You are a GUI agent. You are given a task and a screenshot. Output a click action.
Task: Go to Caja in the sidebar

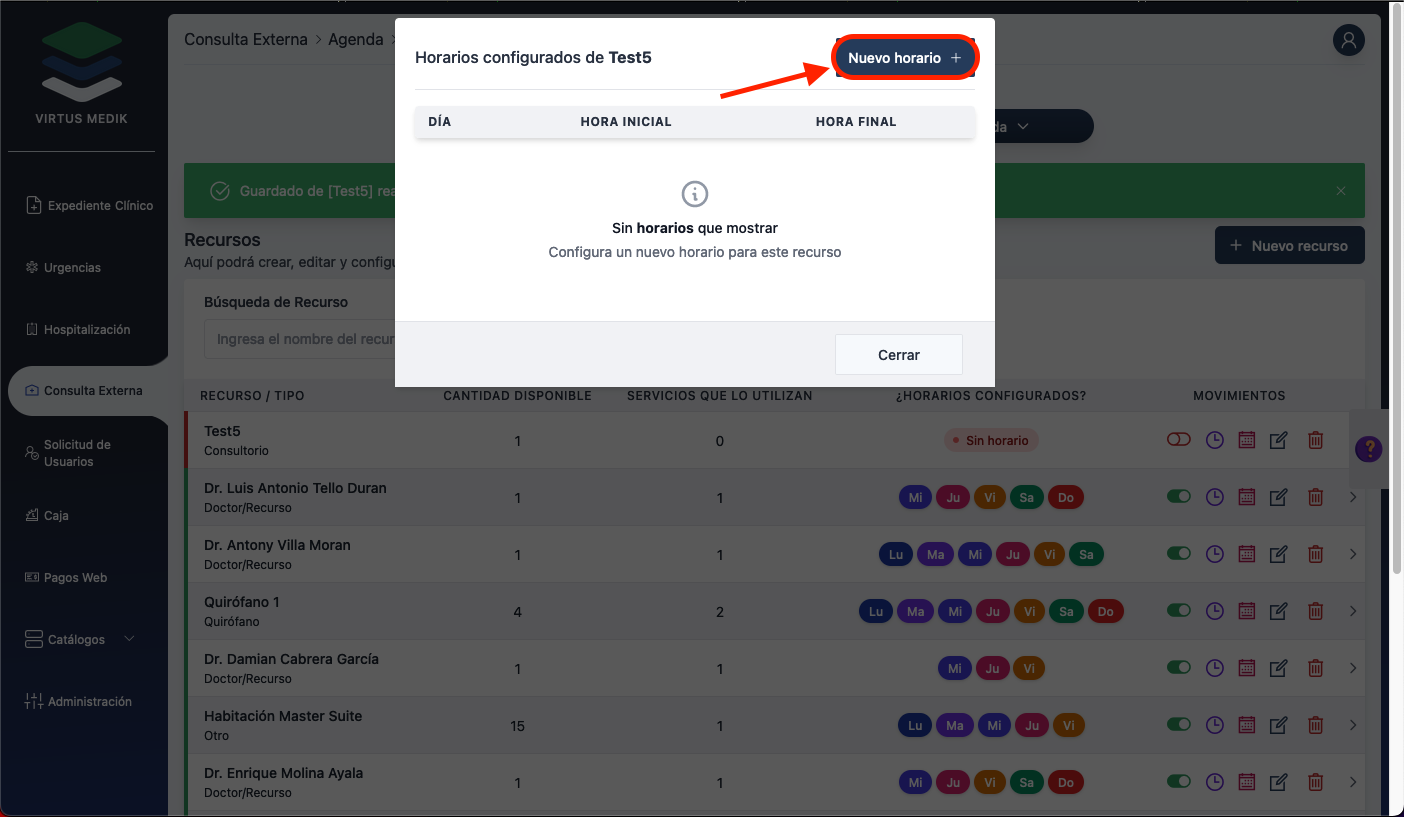tap(56, 516)
